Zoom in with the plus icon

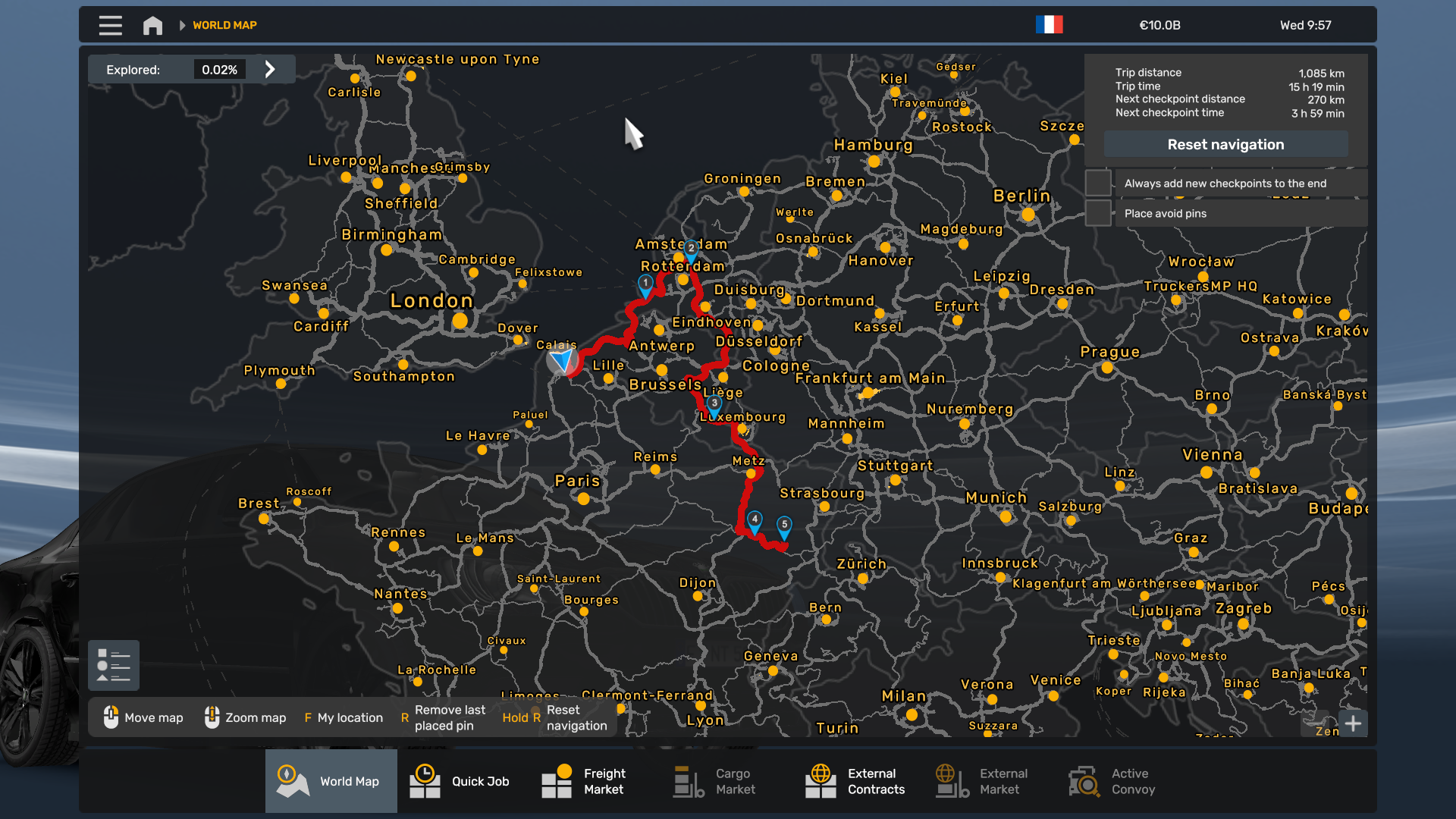point(1353,723)
